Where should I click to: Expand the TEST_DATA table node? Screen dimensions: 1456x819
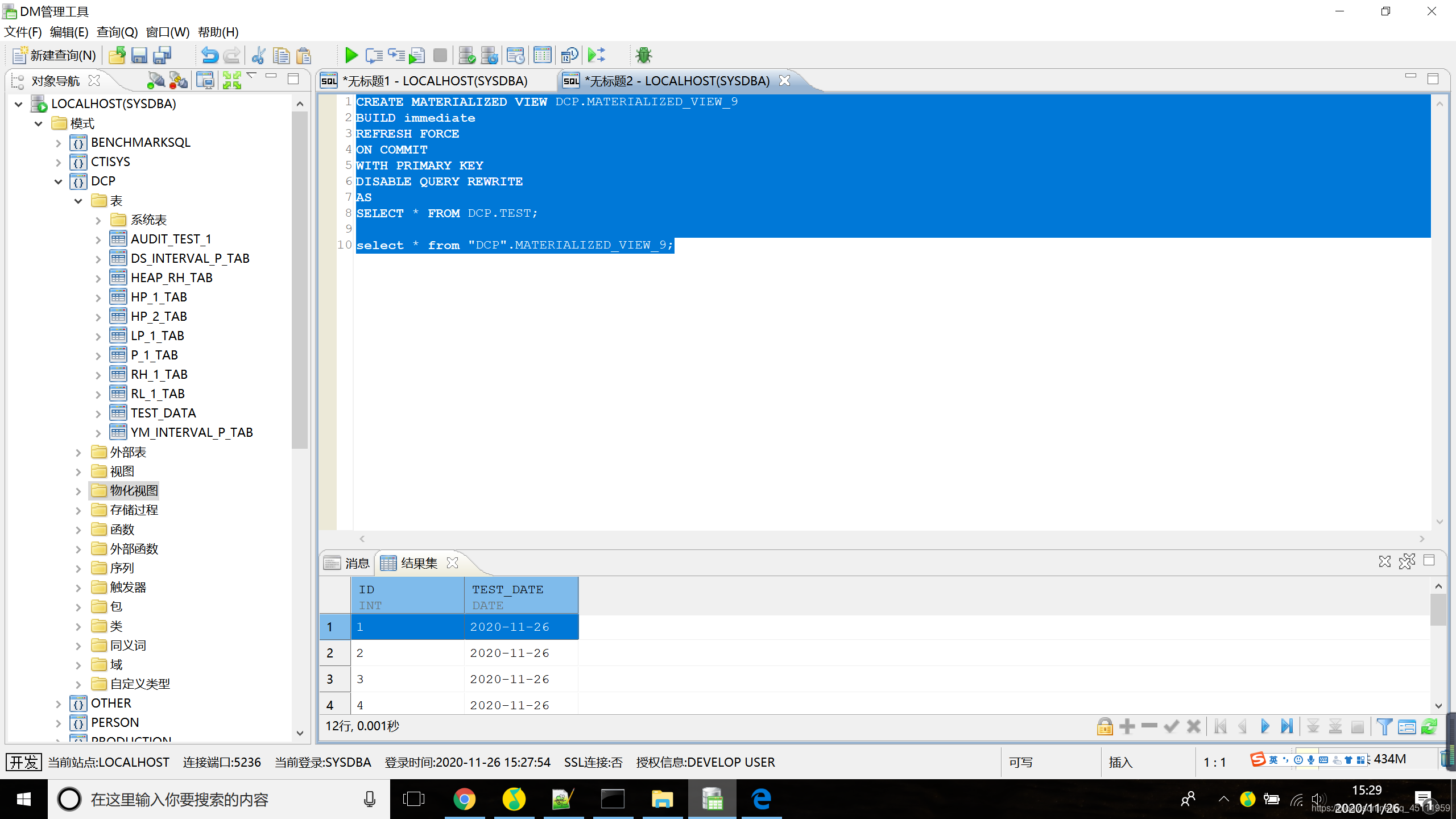click(x=98, y=413)
